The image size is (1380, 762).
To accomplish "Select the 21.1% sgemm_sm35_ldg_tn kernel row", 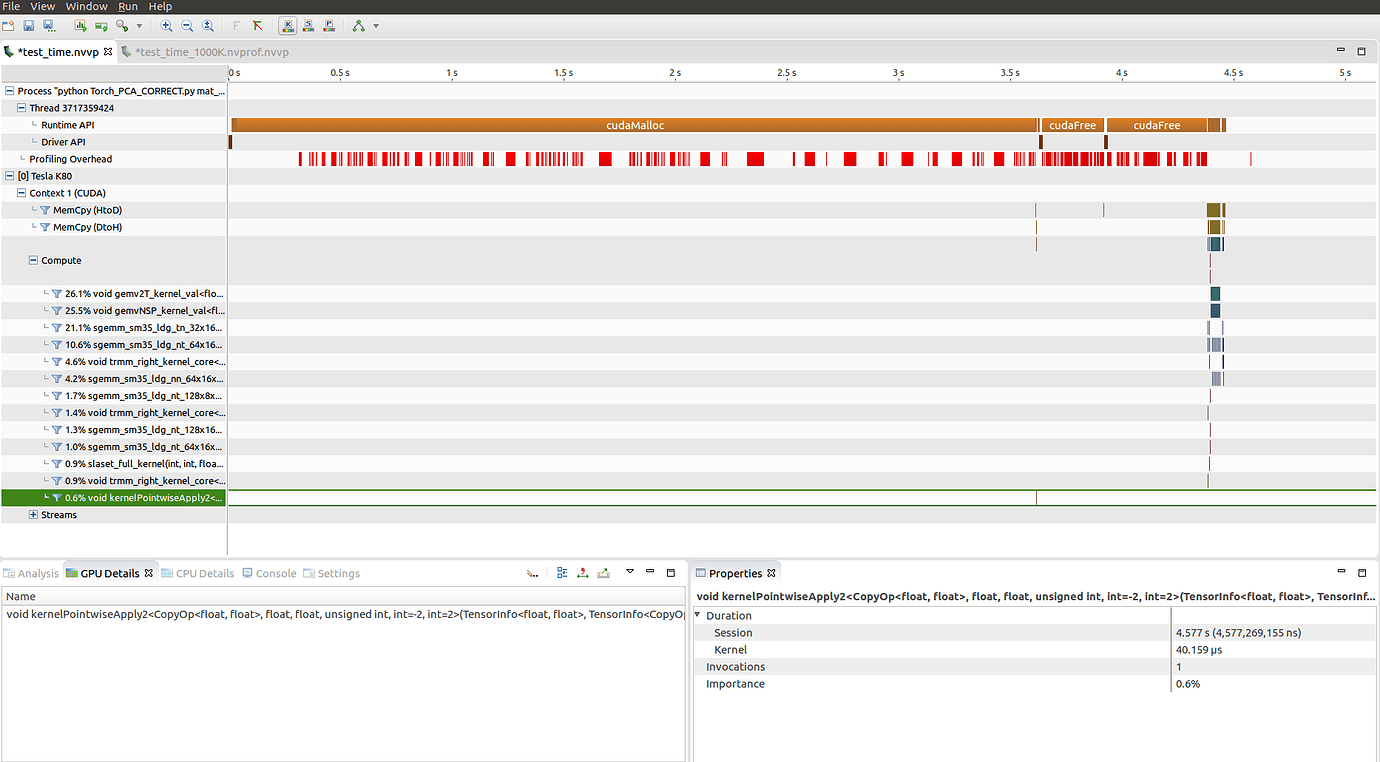I will pos(144,328).
